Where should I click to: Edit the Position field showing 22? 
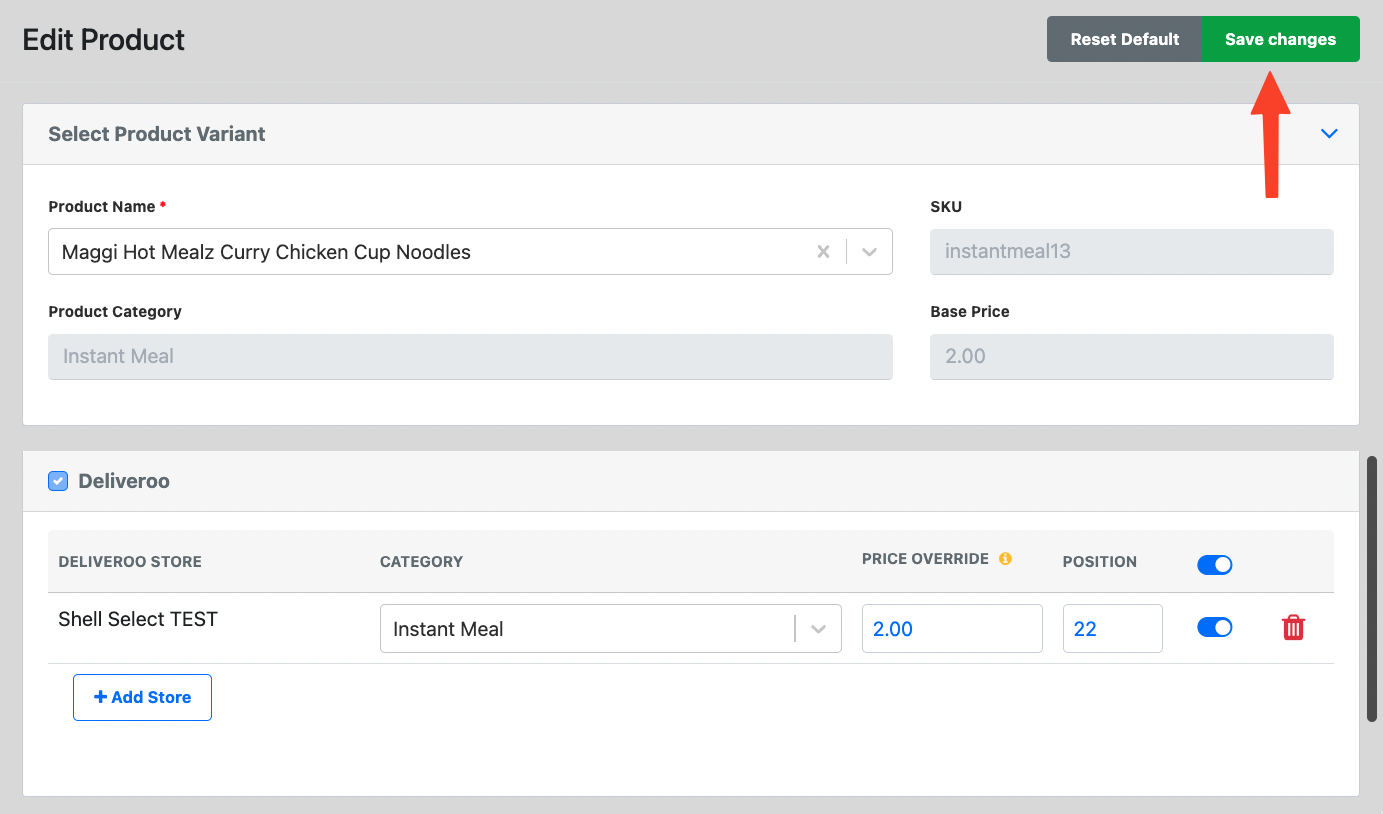tap(1112, 629)
